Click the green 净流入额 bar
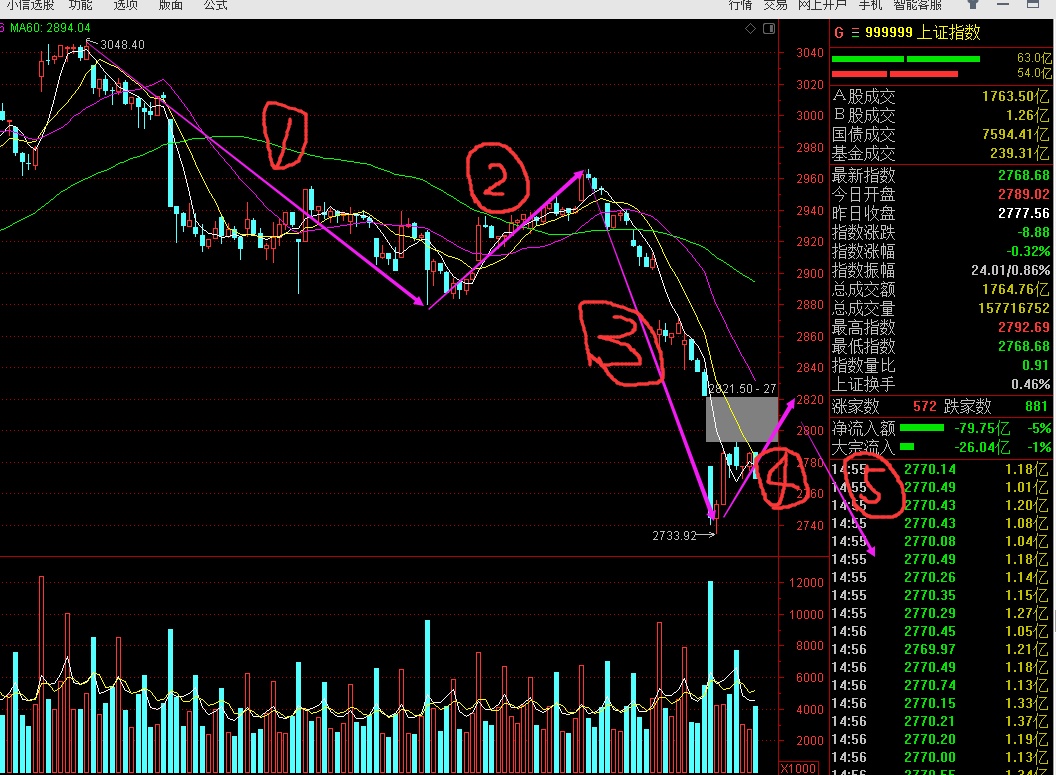Screen dimensions: 1056x775 [x=922, y=428]
